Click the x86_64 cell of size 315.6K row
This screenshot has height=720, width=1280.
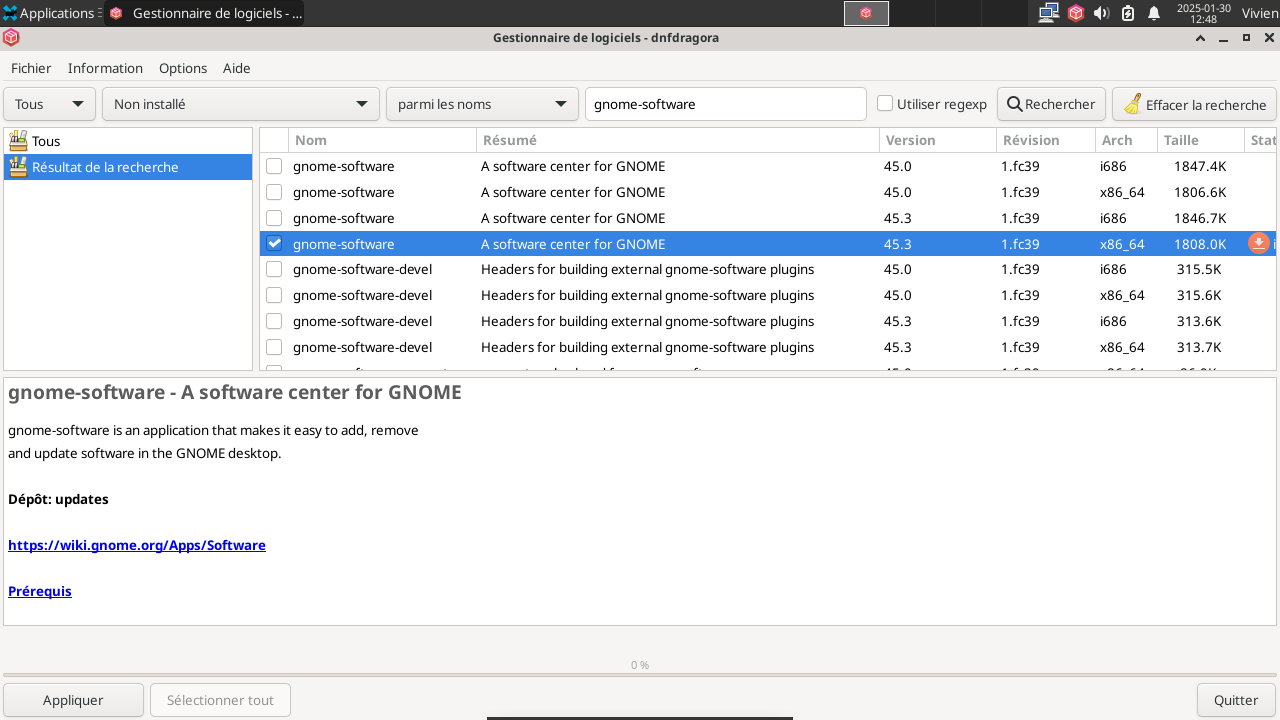[1122, 295]
